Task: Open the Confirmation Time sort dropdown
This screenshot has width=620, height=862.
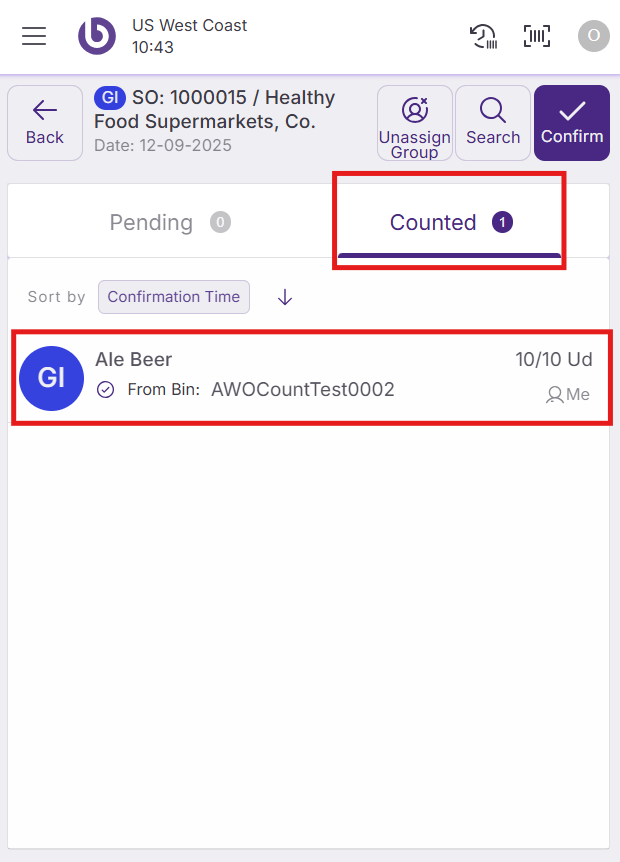Action: (x=174, y=297)
